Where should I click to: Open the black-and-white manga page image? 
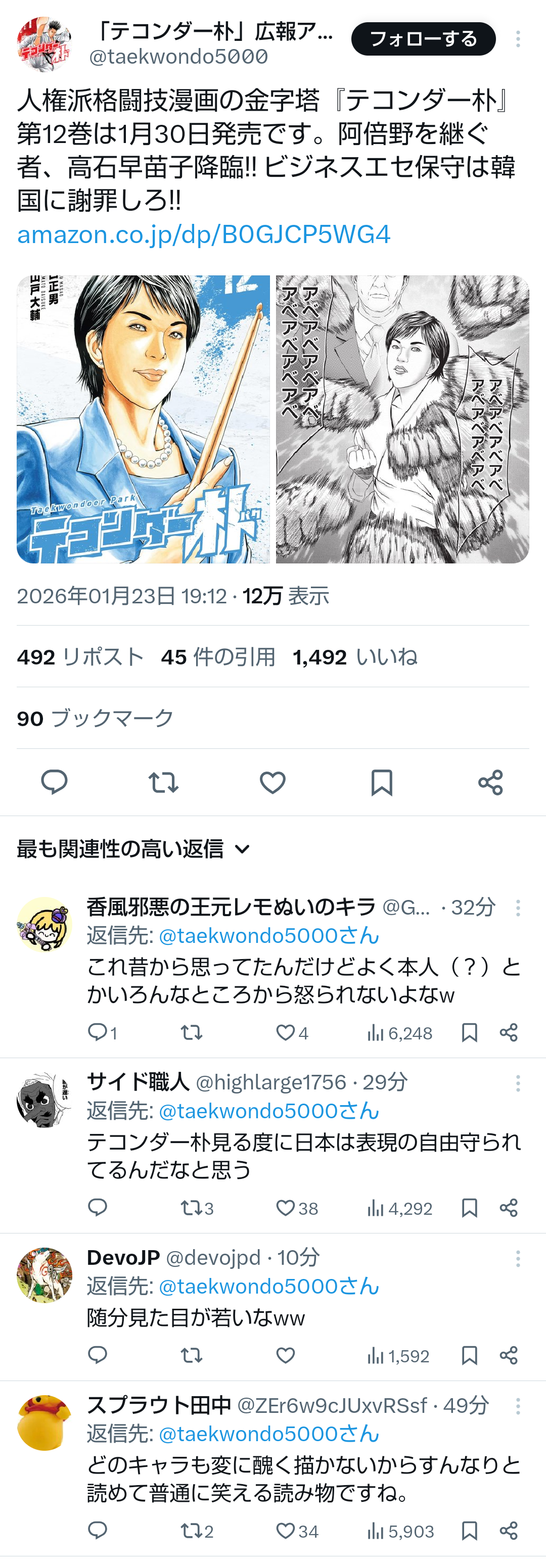click(402, 419)
